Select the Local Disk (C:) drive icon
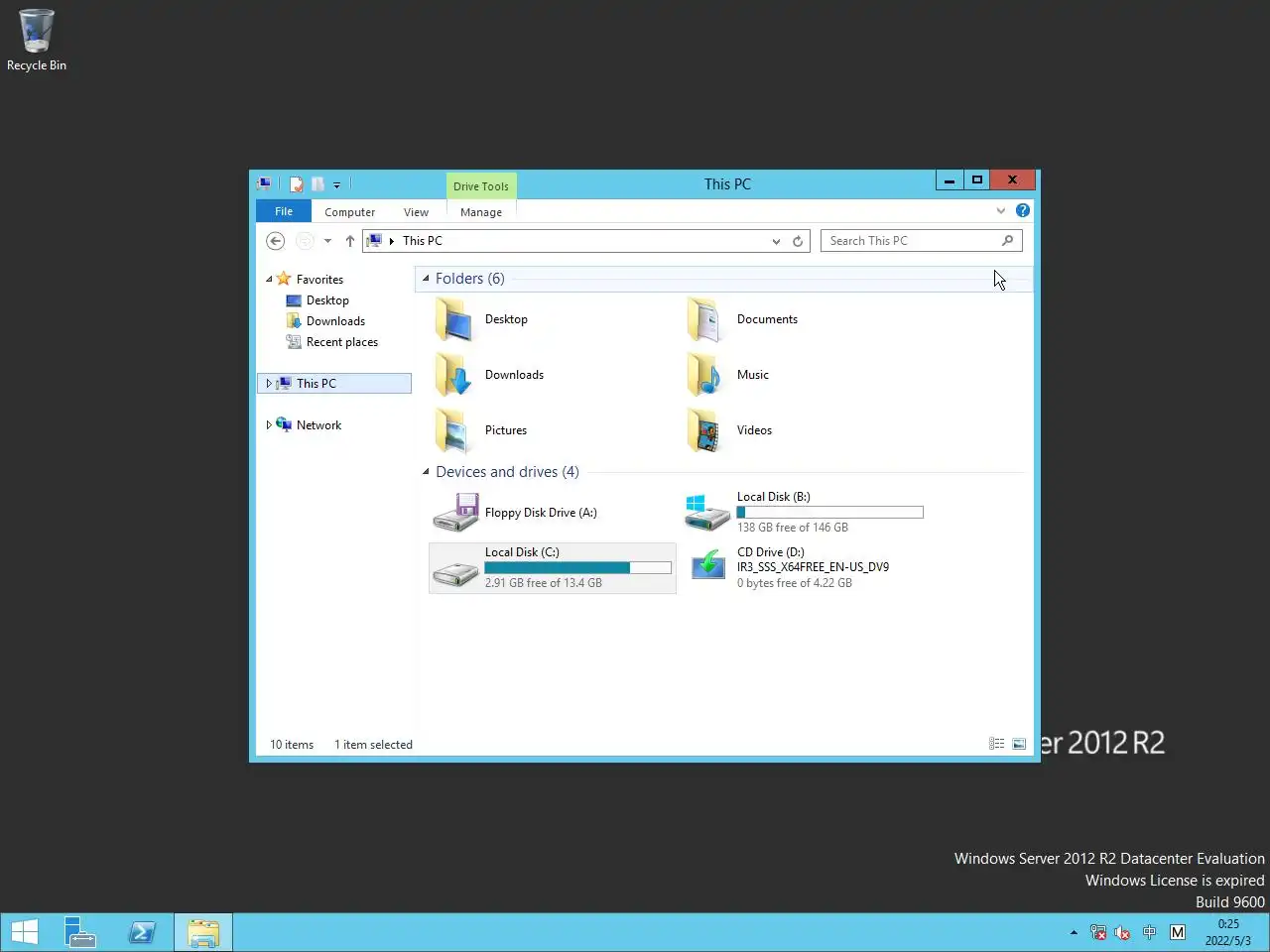Screen dimensions: 1270x952 pos(456,573)
